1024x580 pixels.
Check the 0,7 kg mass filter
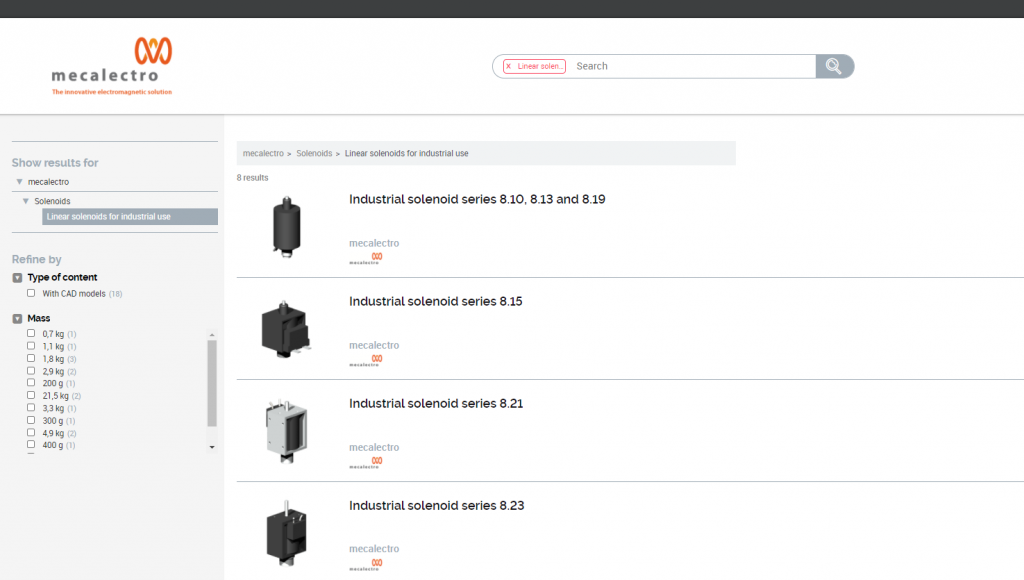point(31,334)
